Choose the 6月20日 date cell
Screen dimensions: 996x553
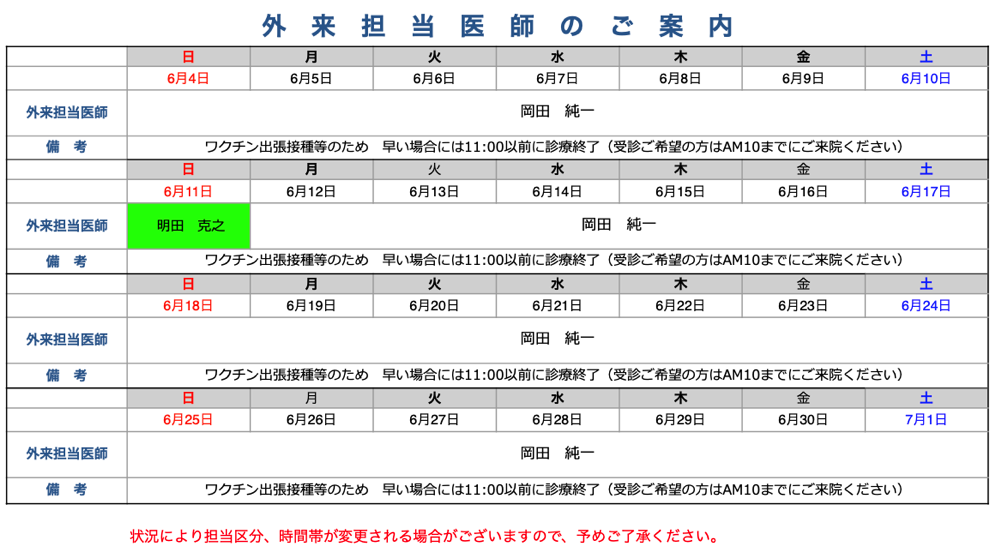[x=434, y=306]
